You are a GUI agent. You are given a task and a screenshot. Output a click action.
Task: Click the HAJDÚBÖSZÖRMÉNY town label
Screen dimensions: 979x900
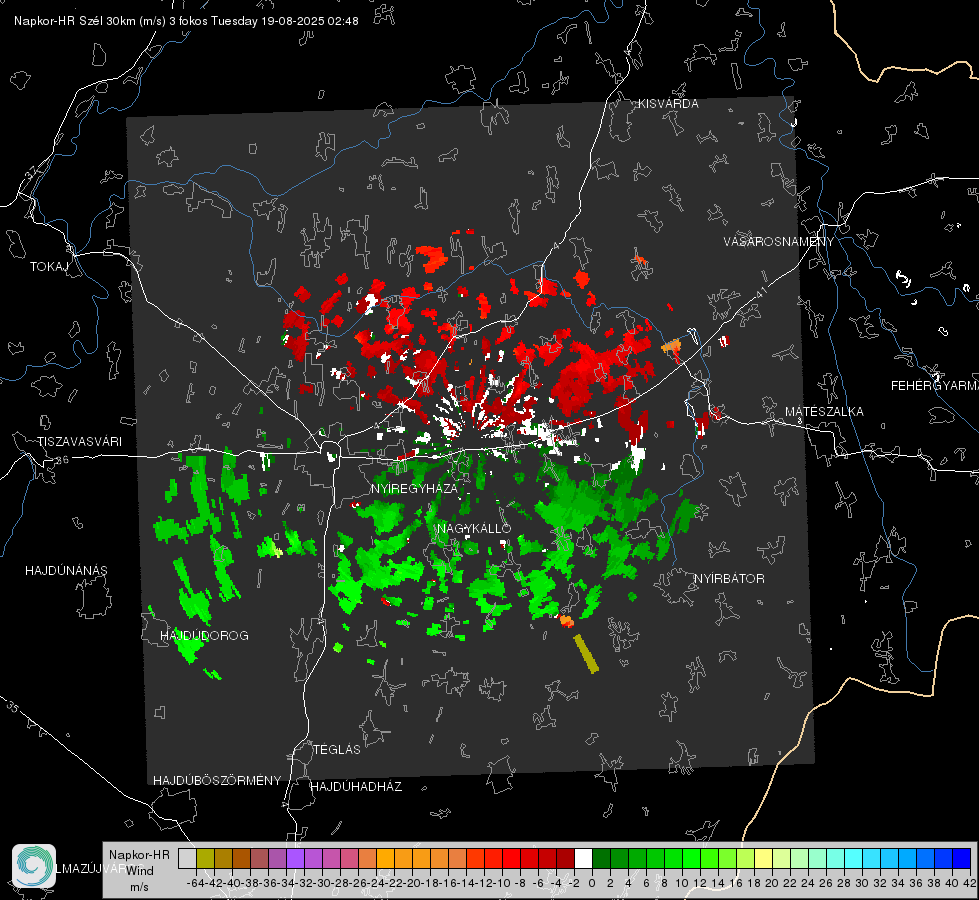pyautogui.click(x=217, y=781)
